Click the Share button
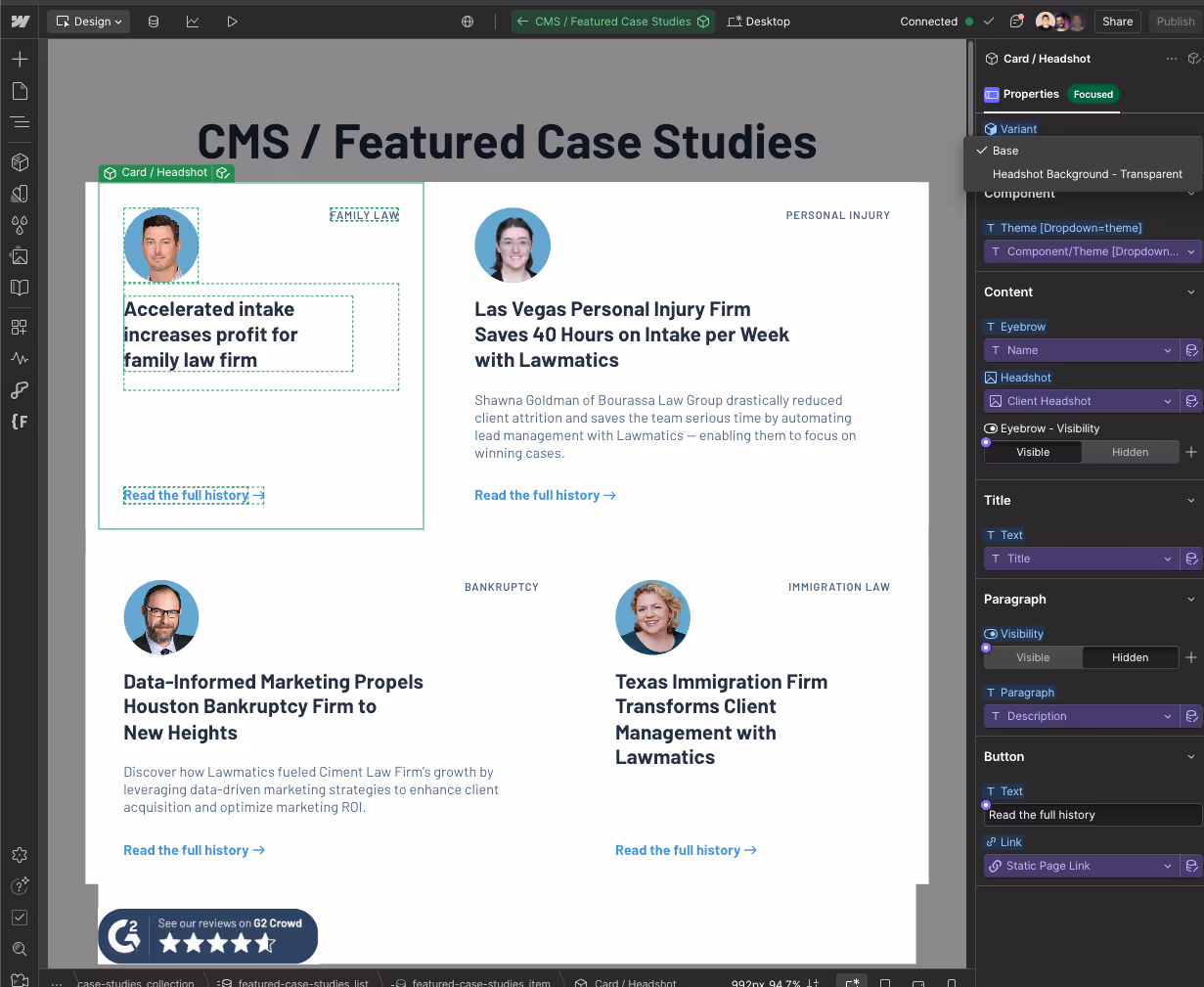The width and height of the screenshot is (1204, 987). point(1117,21)
